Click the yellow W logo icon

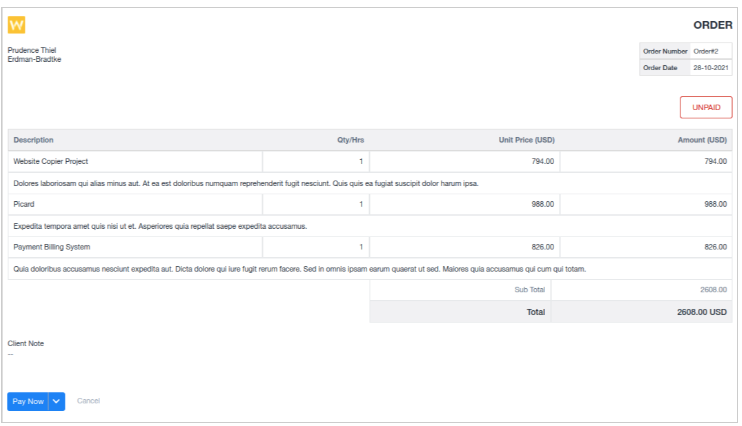click(x=17, y=25)
